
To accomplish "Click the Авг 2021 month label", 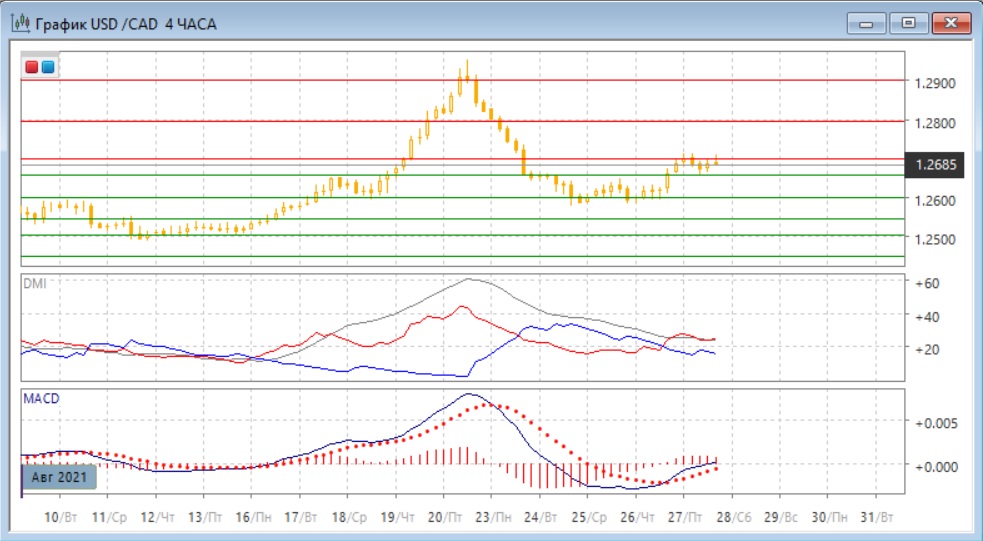I will click(61, 478).
